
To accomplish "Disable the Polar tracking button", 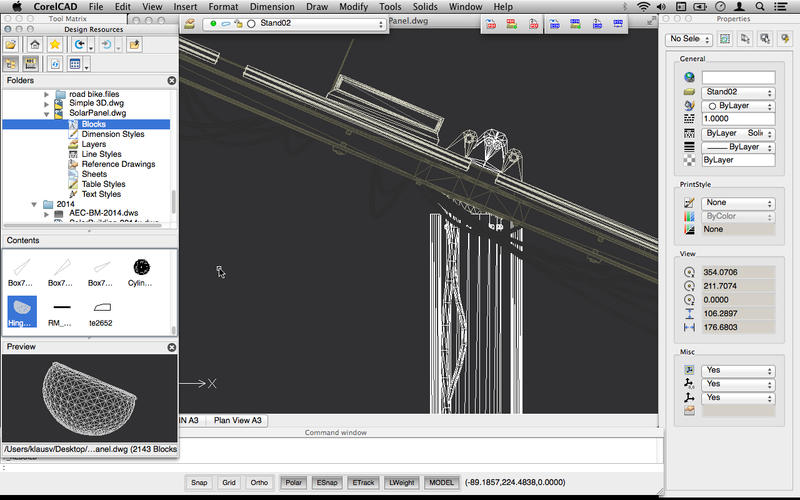I will 294,482.
